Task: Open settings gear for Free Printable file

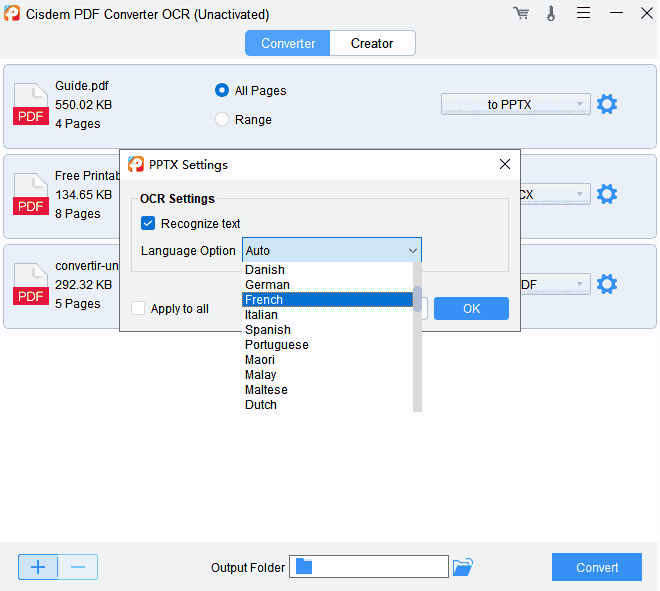Action: click(607, 194)
